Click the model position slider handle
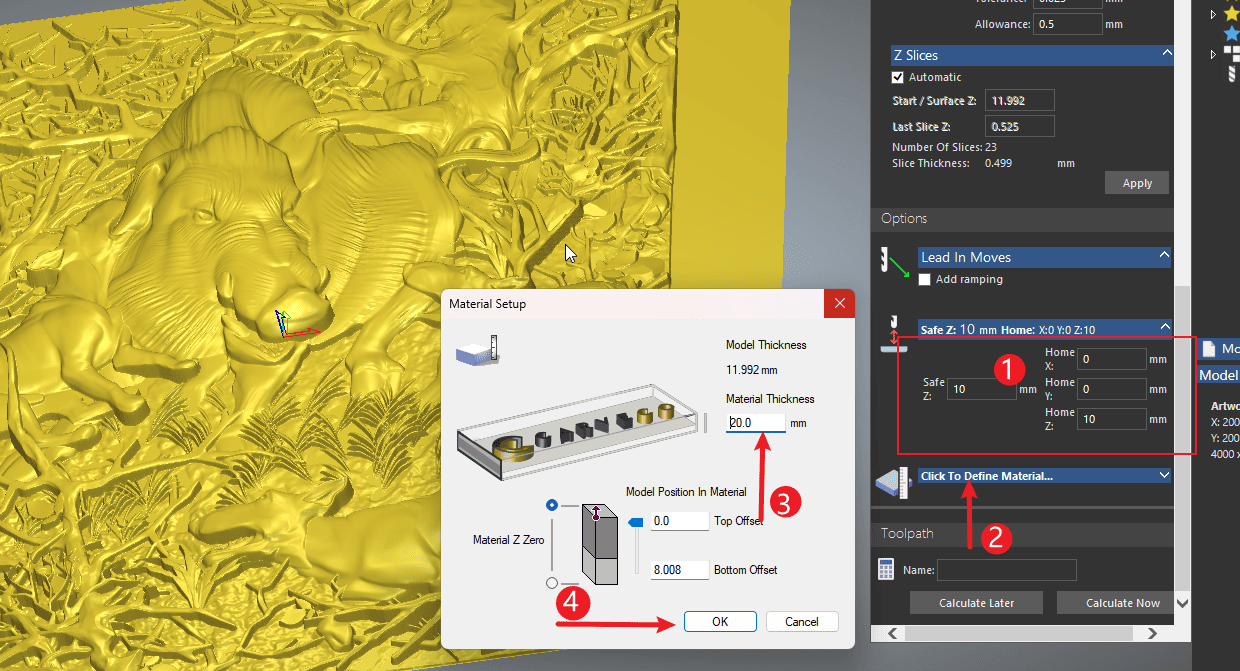Viewport: 1240px width, 671px height. click(x=635, y=521)
